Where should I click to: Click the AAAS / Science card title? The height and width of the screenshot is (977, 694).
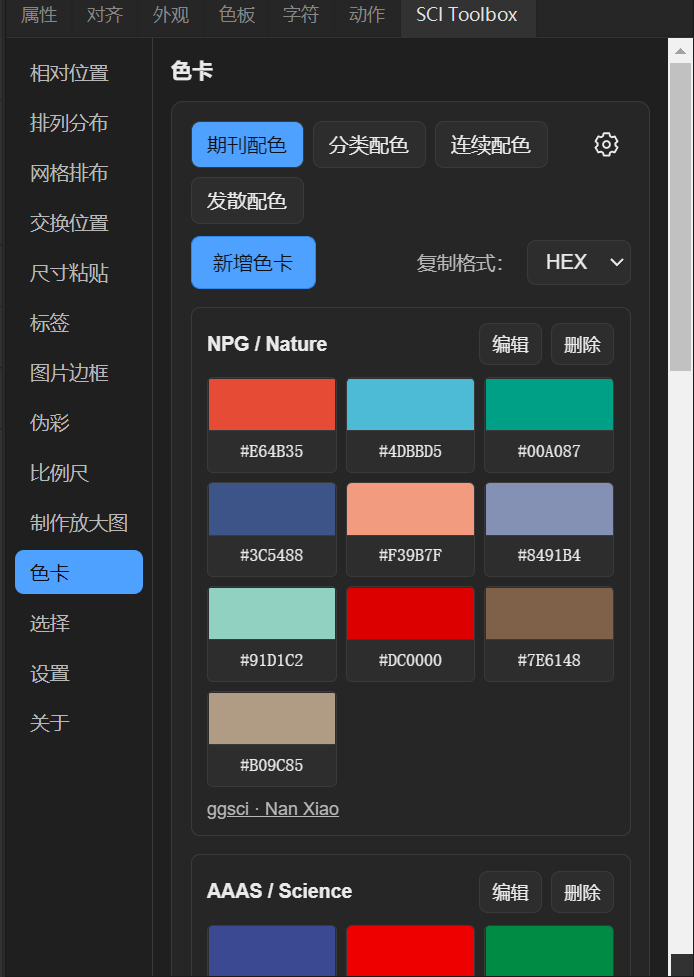click(279, 891)
